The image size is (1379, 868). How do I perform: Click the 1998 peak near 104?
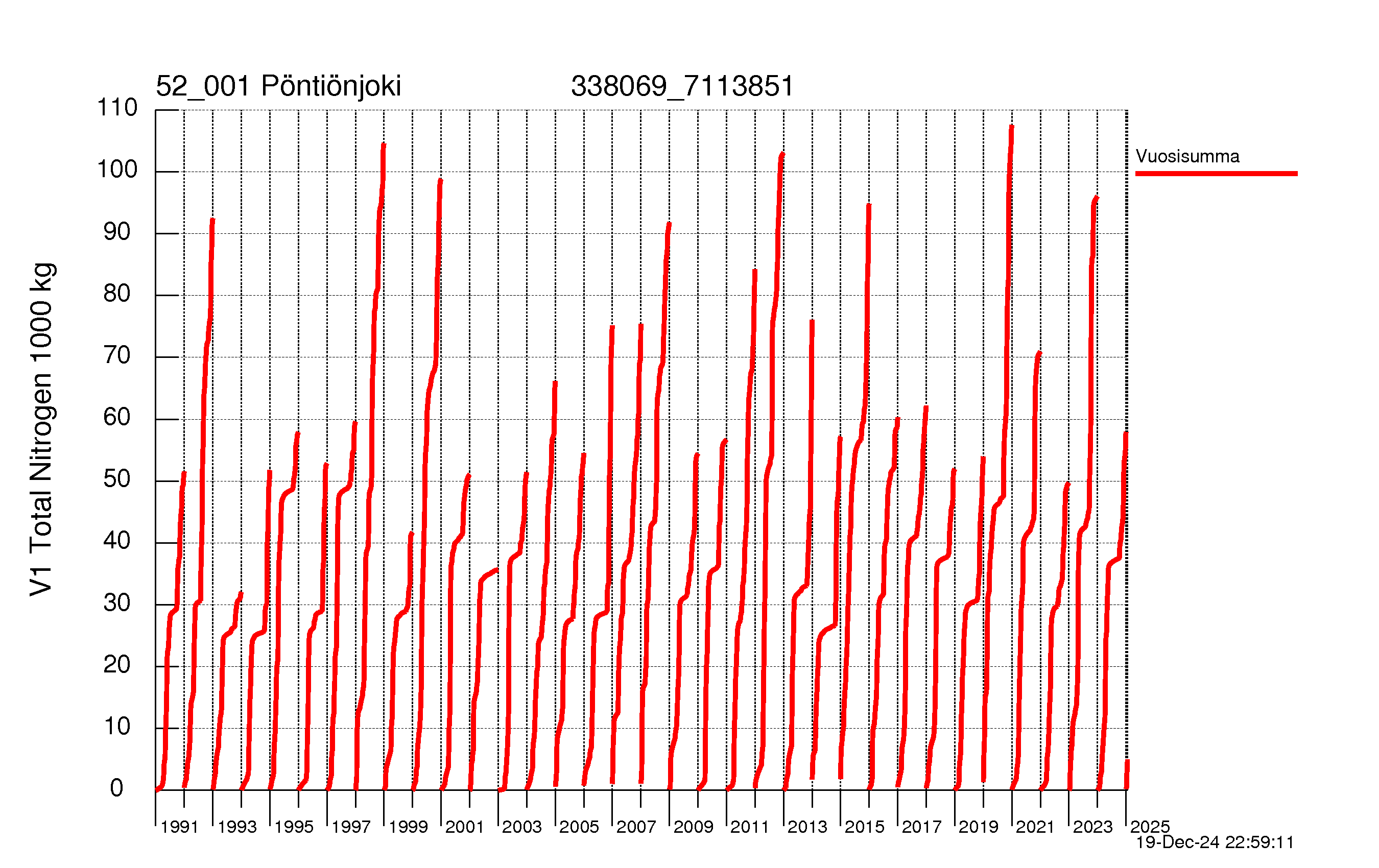click(384, 145)
